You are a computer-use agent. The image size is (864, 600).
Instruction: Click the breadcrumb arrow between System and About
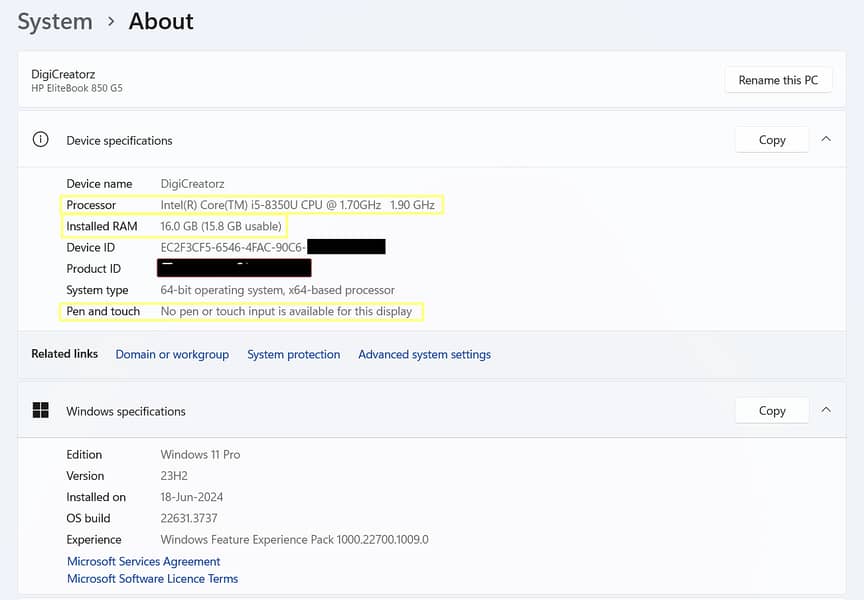tap(111, 21)
